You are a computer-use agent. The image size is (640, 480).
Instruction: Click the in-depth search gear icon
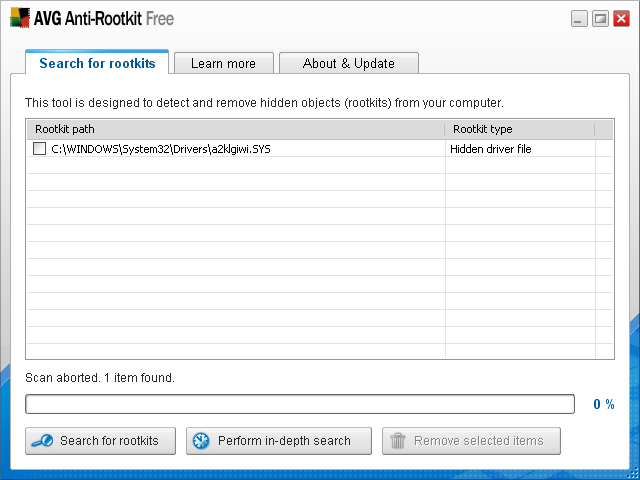(201, 441)
